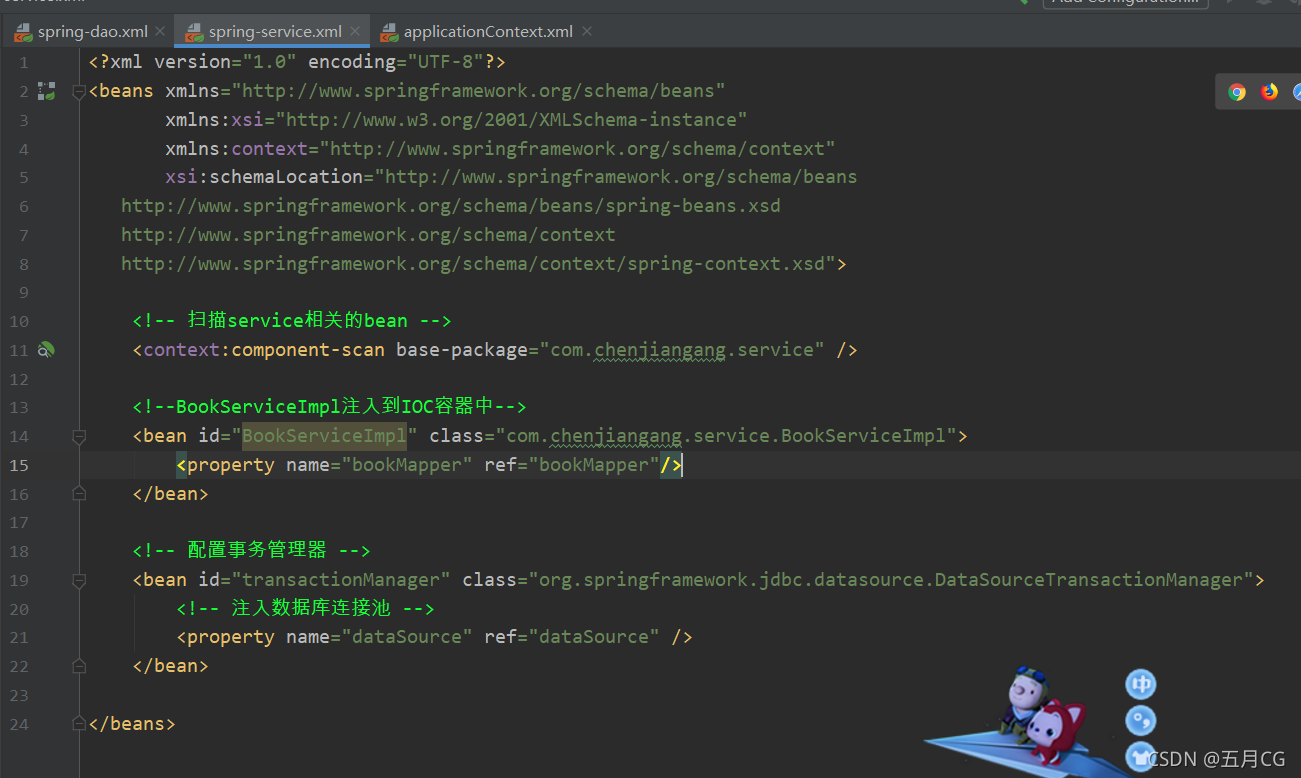Click the closing </beans> tag on line 24

click(132, 724)
